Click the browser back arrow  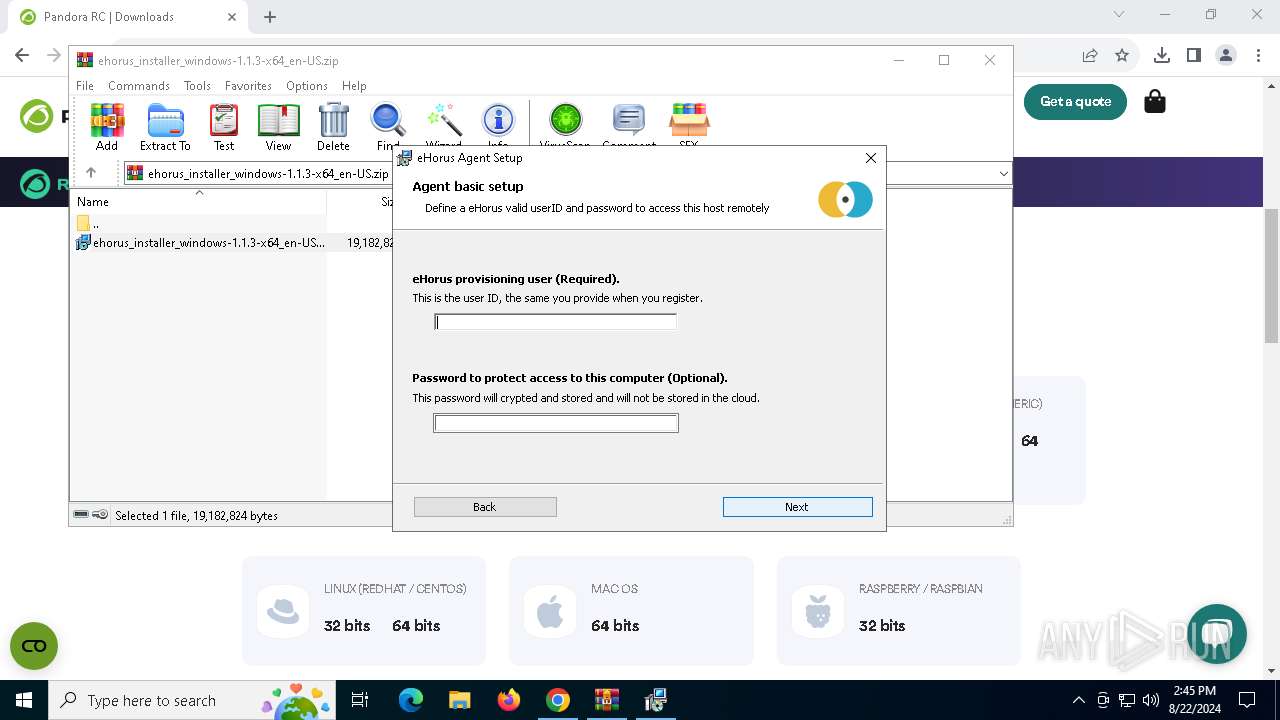(x=22, y=55)
